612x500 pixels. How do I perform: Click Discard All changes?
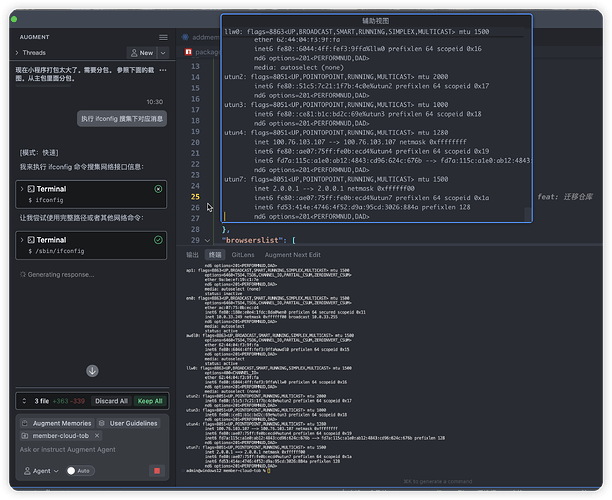pyautogui.click(x=112, y=401)
